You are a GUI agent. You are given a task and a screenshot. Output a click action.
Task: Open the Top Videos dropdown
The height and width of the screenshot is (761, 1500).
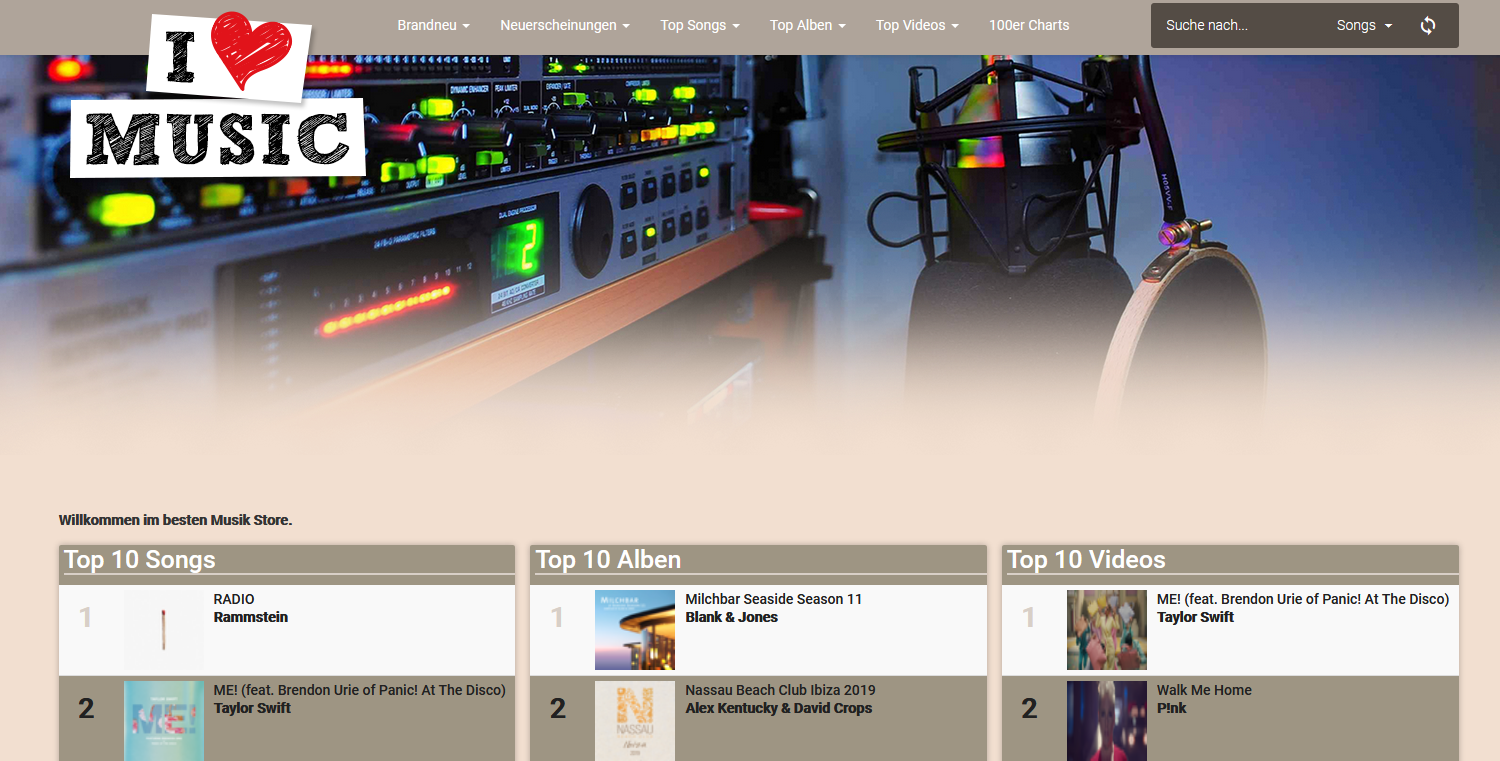[x=916, y=25]
